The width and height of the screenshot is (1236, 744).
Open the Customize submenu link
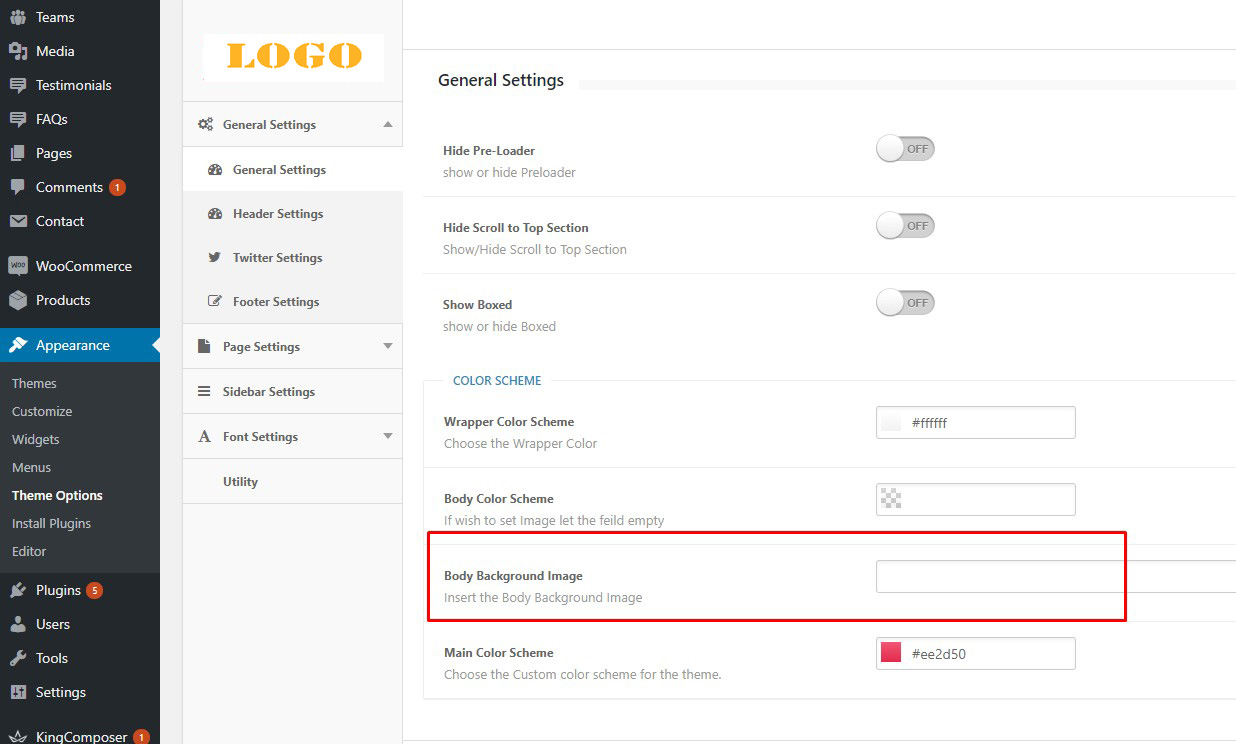(42, 411)
